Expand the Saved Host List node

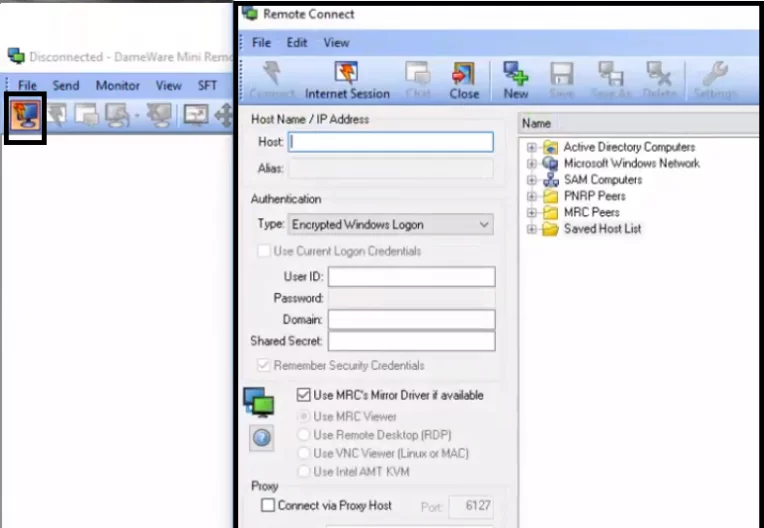point(532,229)
